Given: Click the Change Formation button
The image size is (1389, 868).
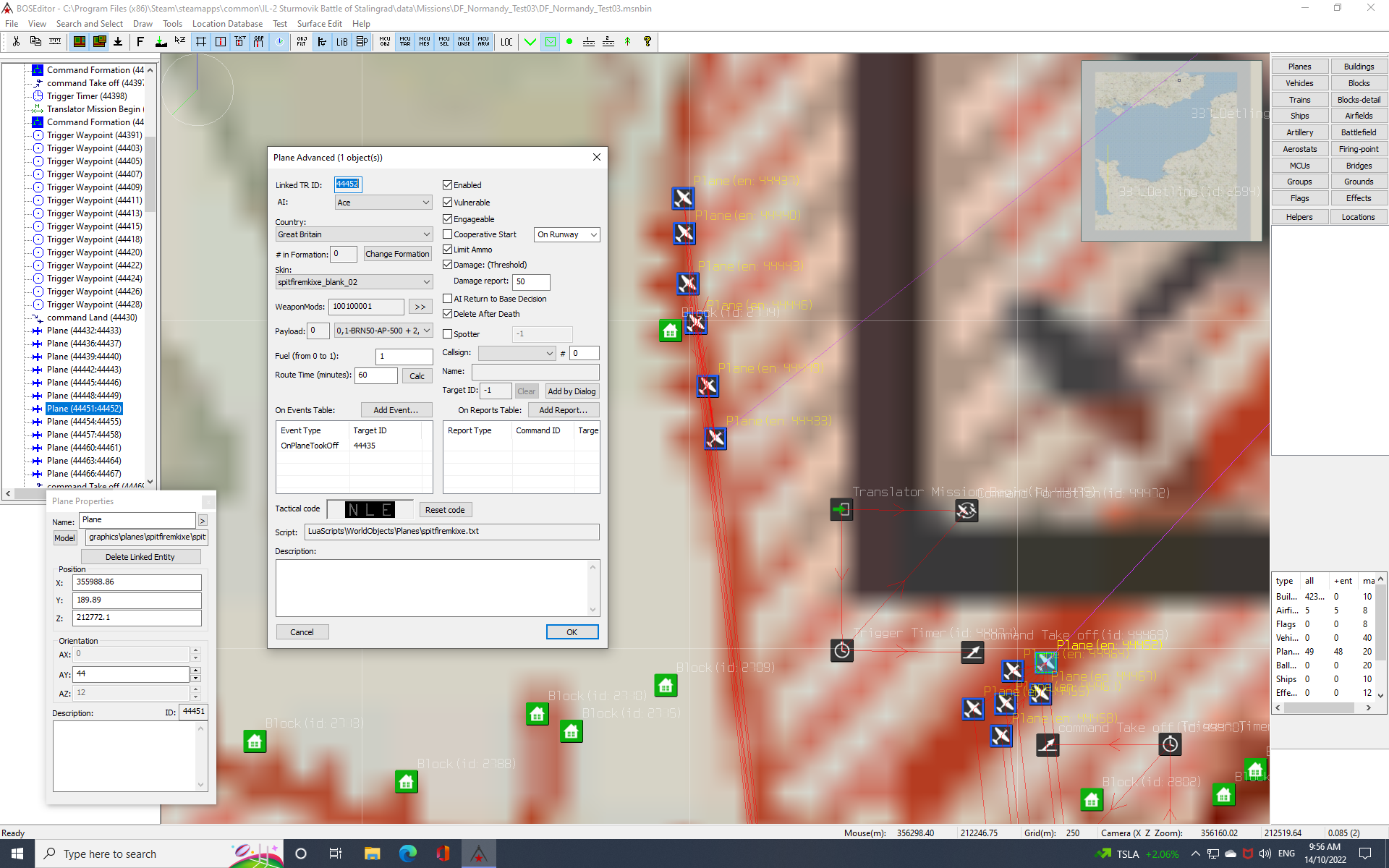Looking at the screenshot, I should [397, 254].
